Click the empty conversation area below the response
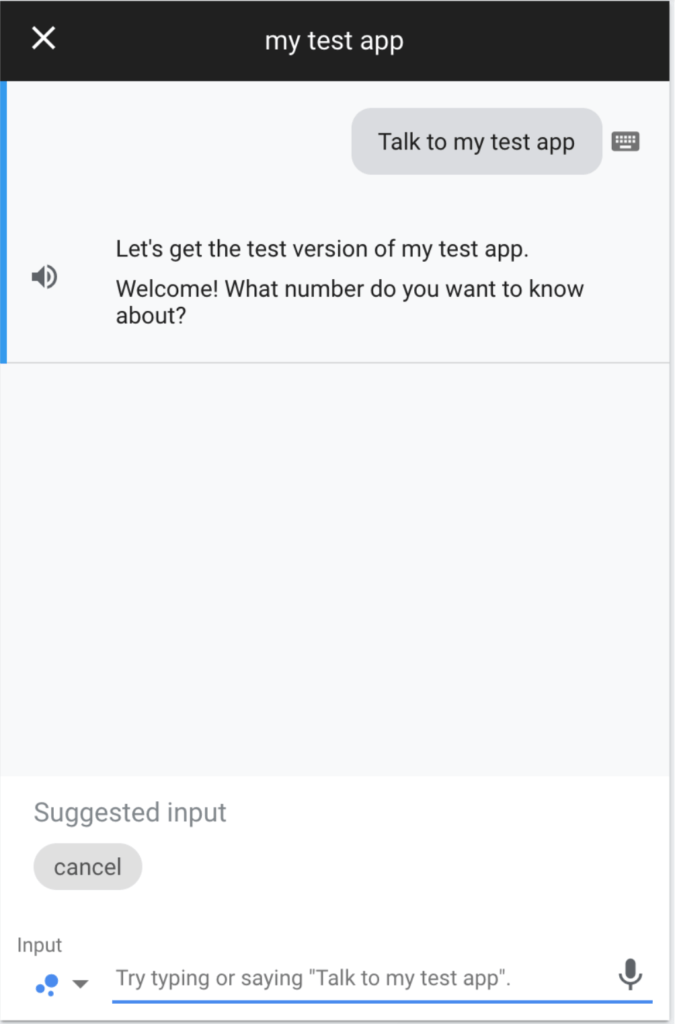The image size is (675, 1024). [x=336, y=560]
